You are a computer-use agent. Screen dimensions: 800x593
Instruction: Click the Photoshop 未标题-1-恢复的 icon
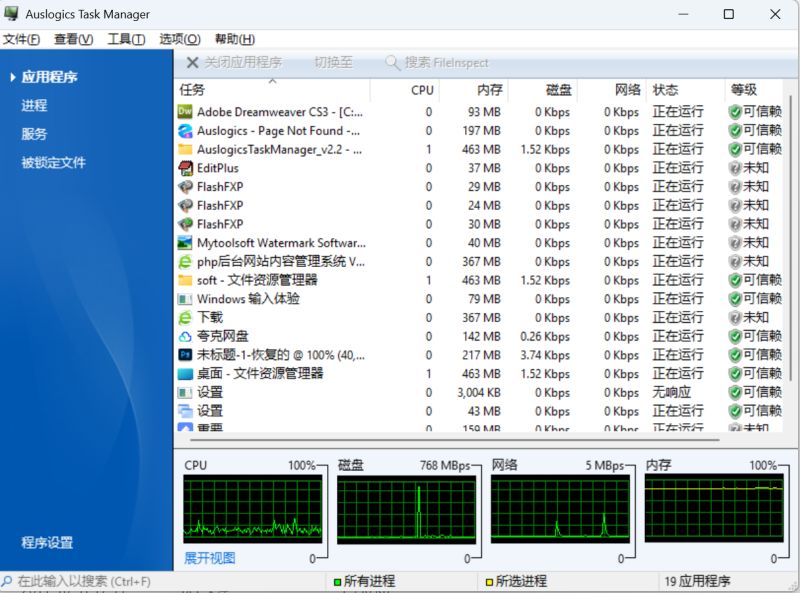(x=185, y=355)
